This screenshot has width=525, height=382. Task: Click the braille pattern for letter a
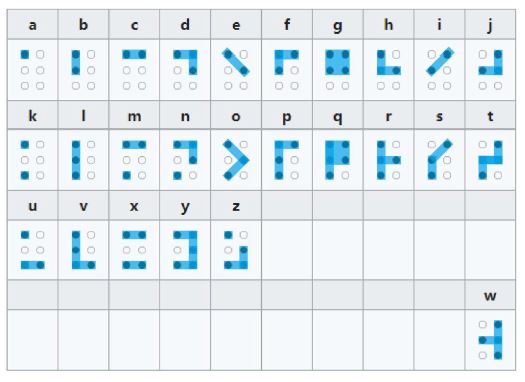[x=32, y=70]
